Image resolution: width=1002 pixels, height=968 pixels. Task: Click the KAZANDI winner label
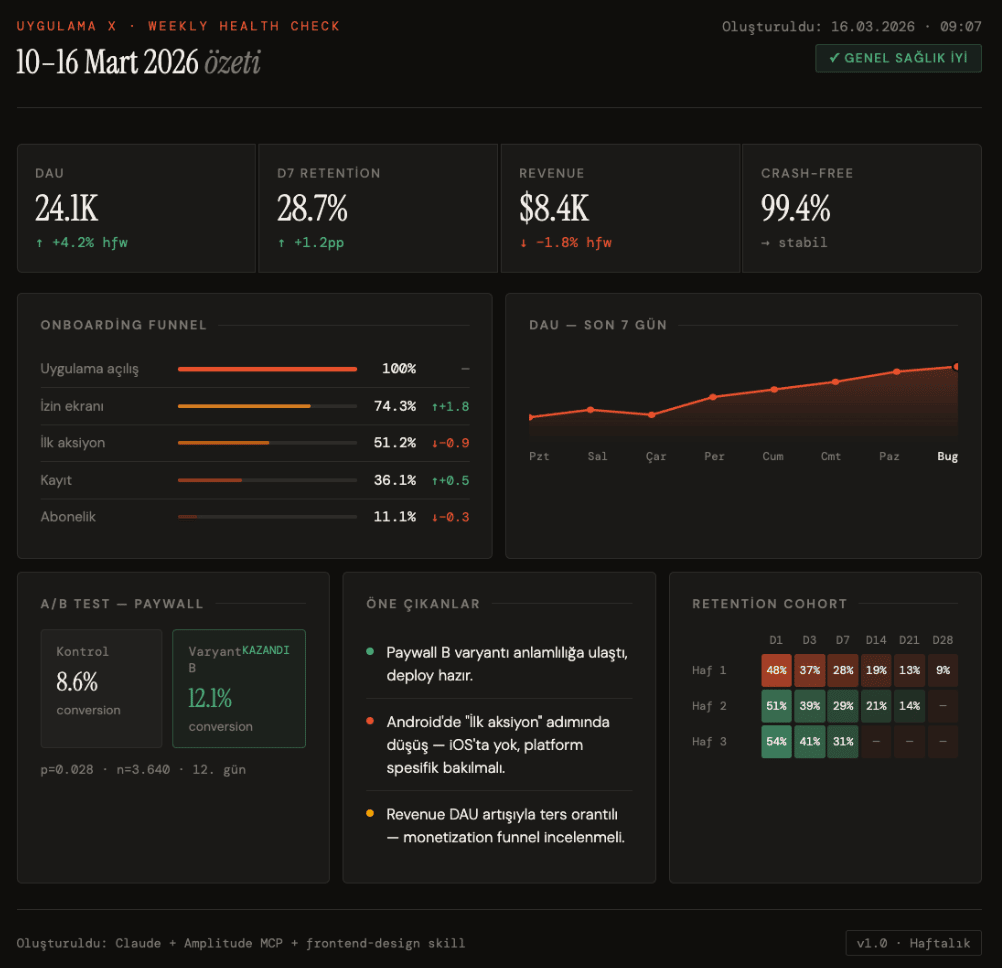266,650
